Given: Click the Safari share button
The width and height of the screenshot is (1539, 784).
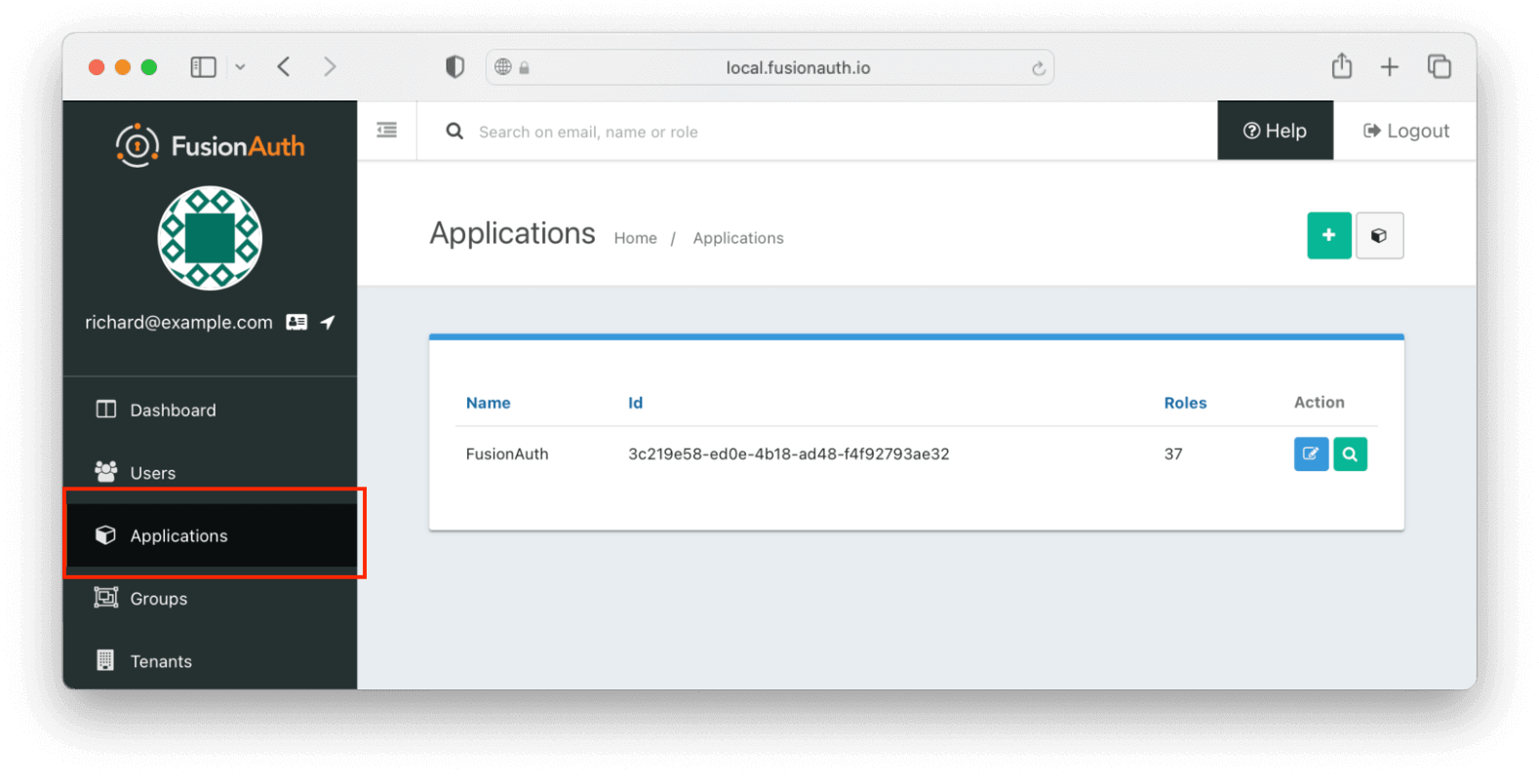Looking at the screenshot, I should [1342, 65].
